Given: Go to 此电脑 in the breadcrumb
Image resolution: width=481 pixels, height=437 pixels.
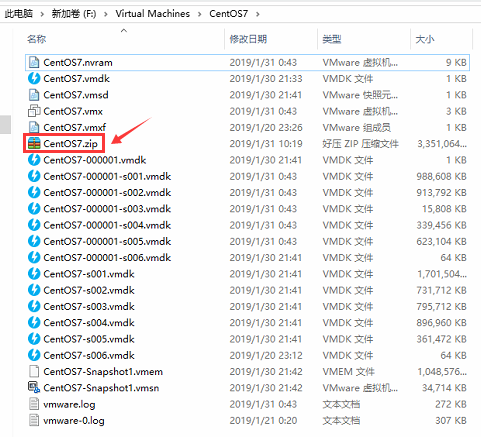Looking at the screenshot, I should coord(19,14).
